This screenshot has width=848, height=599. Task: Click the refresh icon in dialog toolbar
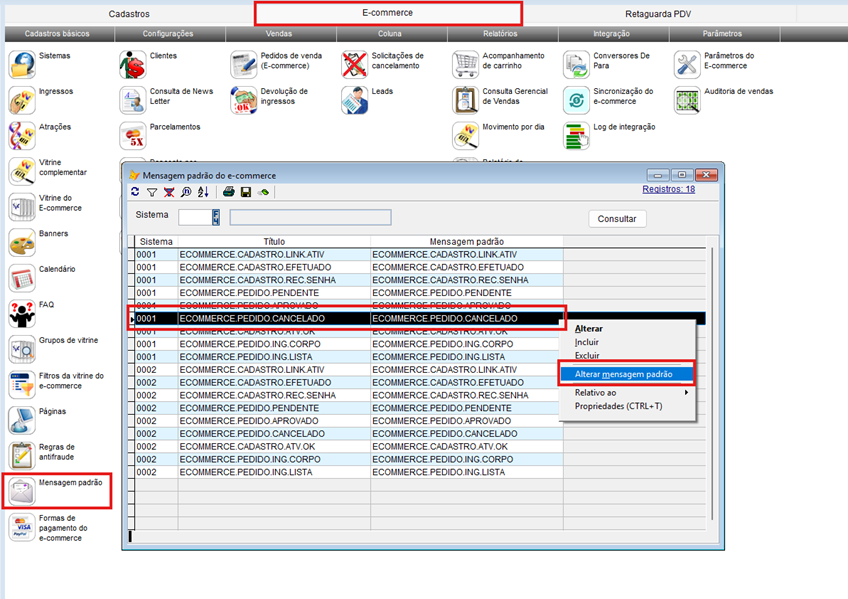[x=136, y=192]
